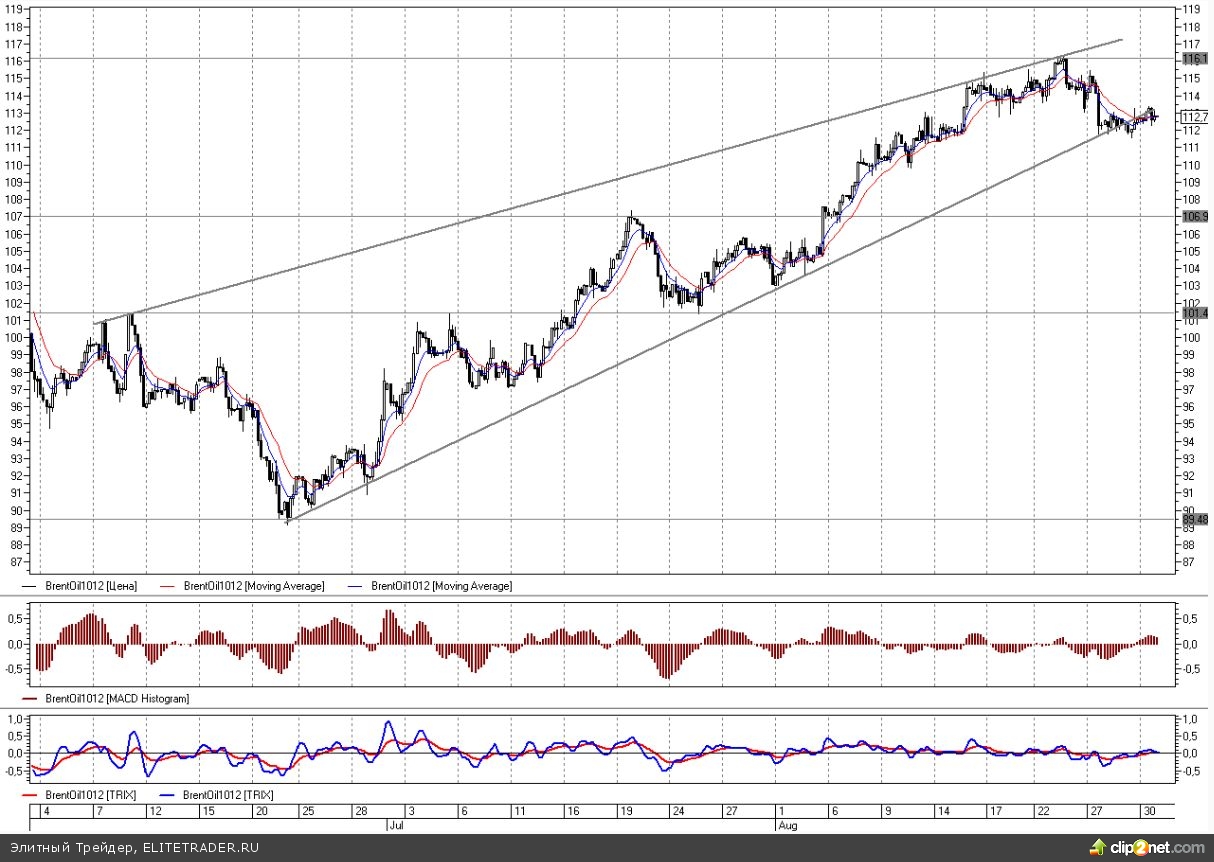Click the 116.1 price level label
The height and width of the screenshot is (862, 1214).
(x=1194, y=59)
